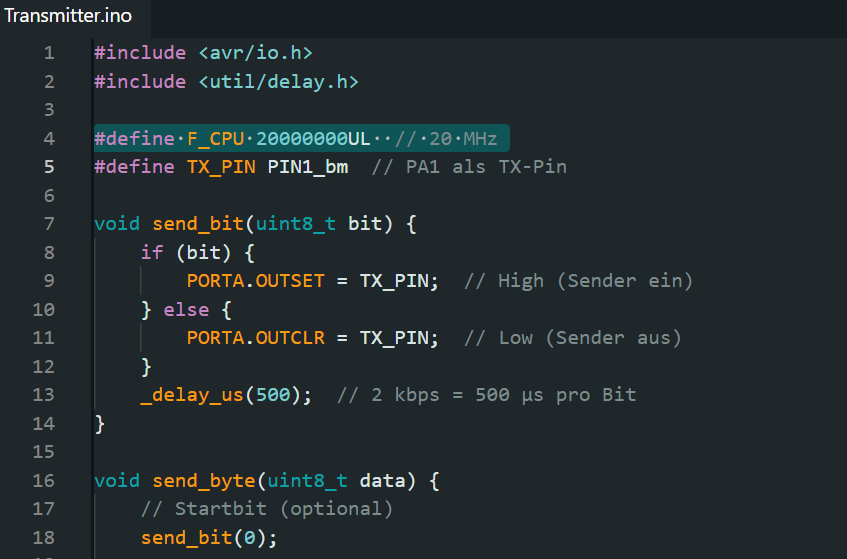The image size is (847, 559).
Task: Click the _delay_us function call
Action: [192, 394]
